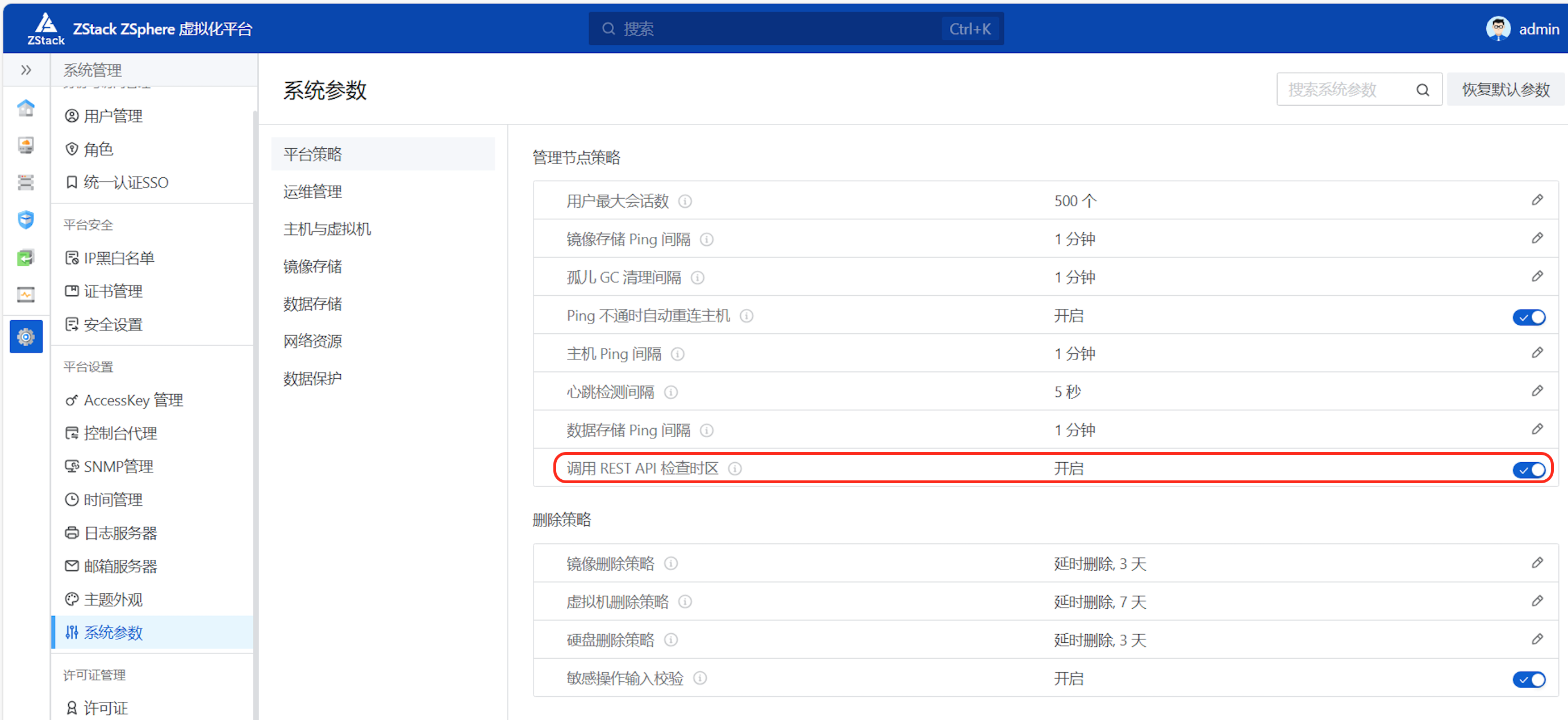The image size is (1568, 720).
Task: Turn off Ping 不通时自动重连主机
Action: [x=1528, y=316]
